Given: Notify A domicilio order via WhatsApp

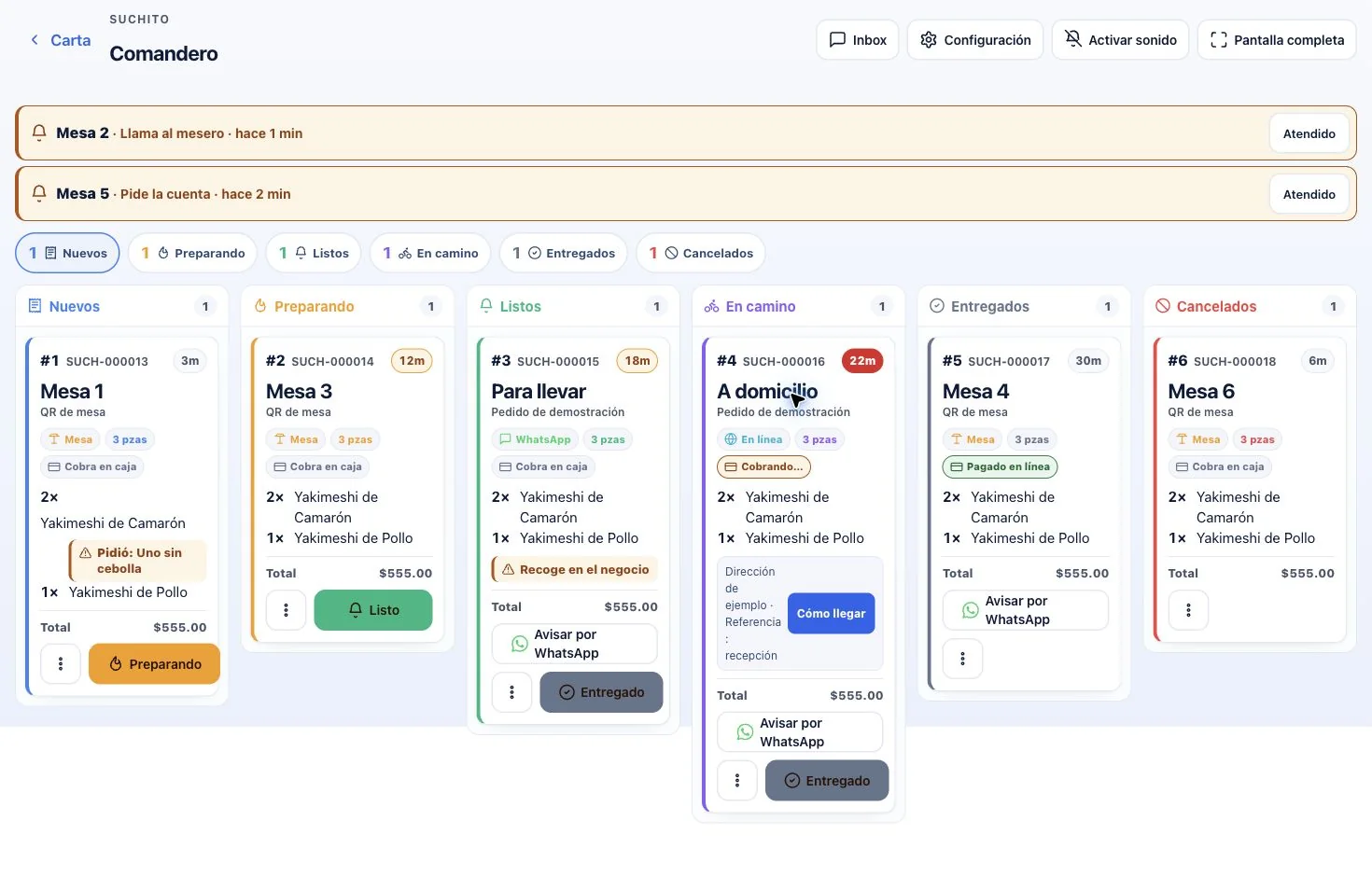Looking at the screenshot, I should tap(800, 732).
